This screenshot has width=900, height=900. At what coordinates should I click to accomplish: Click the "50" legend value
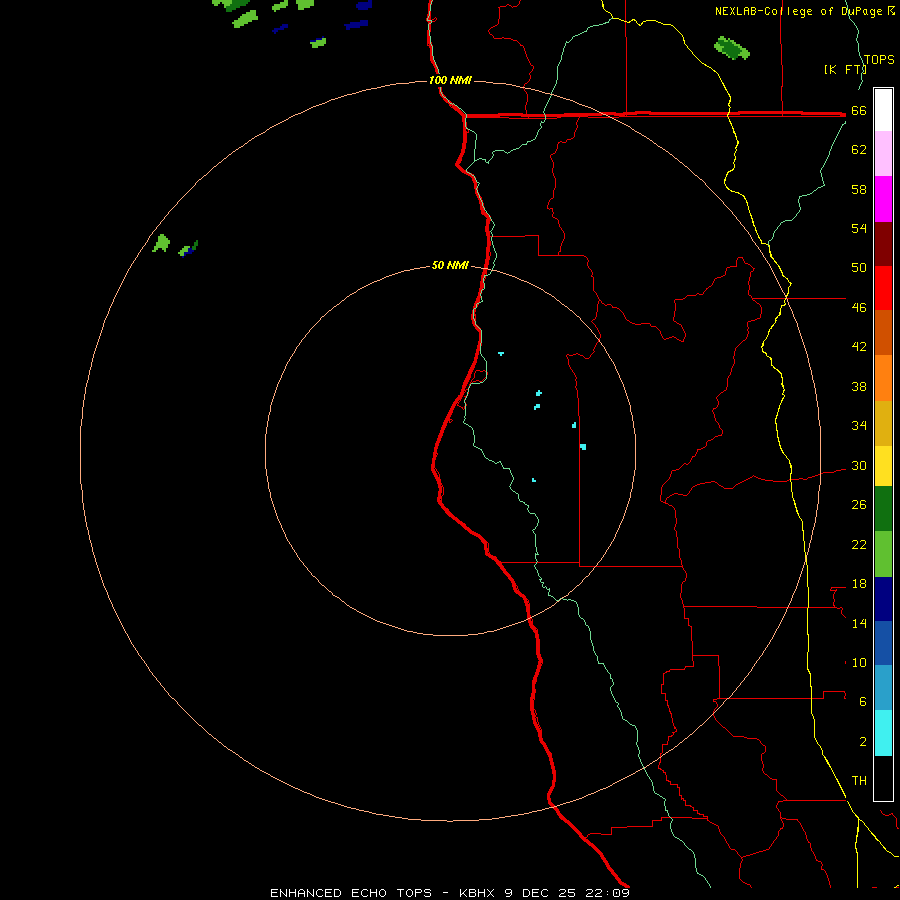click(x=859, y=268)
